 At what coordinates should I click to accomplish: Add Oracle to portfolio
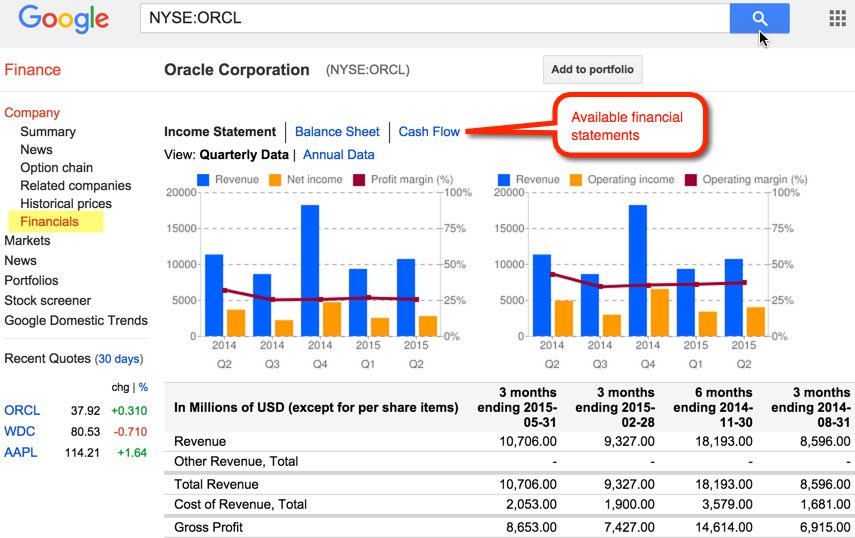pyautogui.click(x=592, y=69)
